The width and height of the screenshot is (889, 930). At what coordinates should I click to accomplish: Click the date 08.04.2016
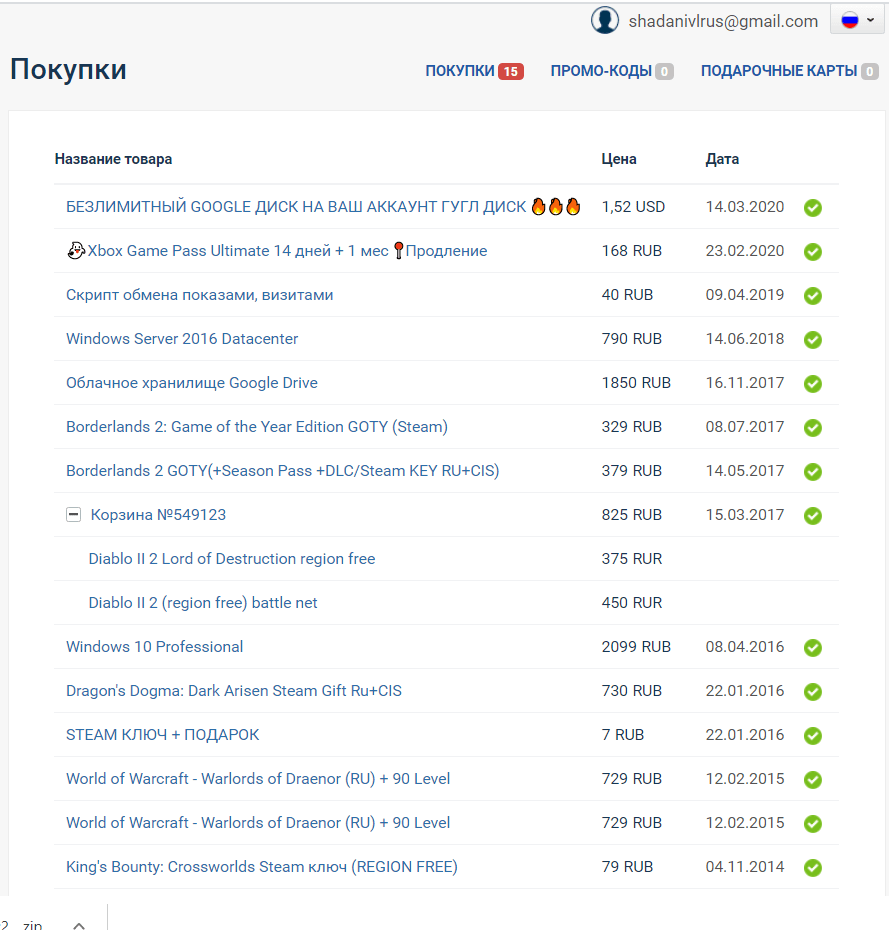[745, 646]
